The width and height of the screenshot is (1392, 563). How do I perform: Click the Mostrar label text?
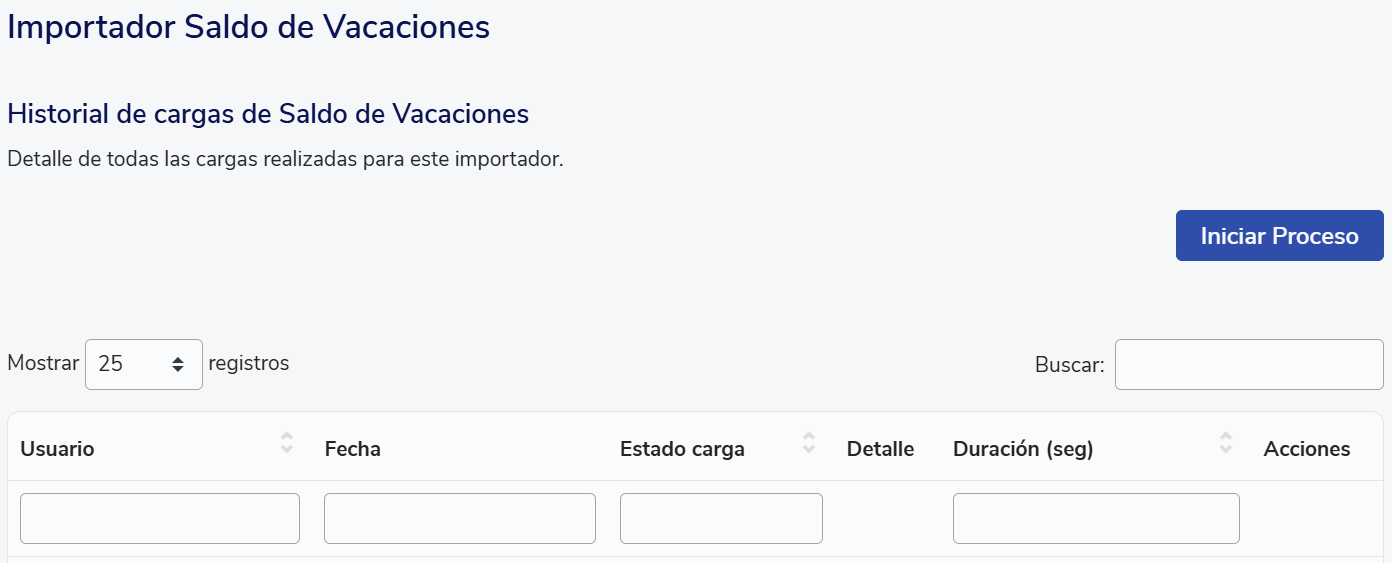tap(43, 363)
